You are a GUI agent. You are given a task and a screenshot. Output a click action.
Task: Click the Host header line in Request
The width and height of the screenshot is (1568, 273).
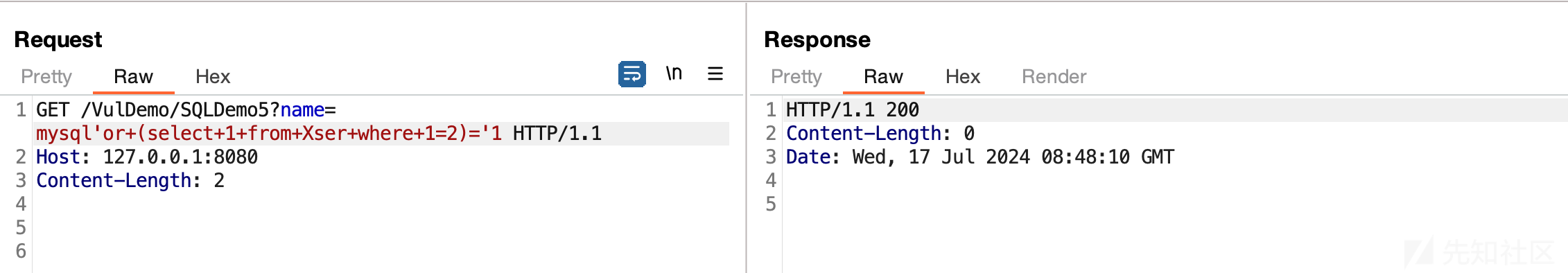tap(147, 157)
